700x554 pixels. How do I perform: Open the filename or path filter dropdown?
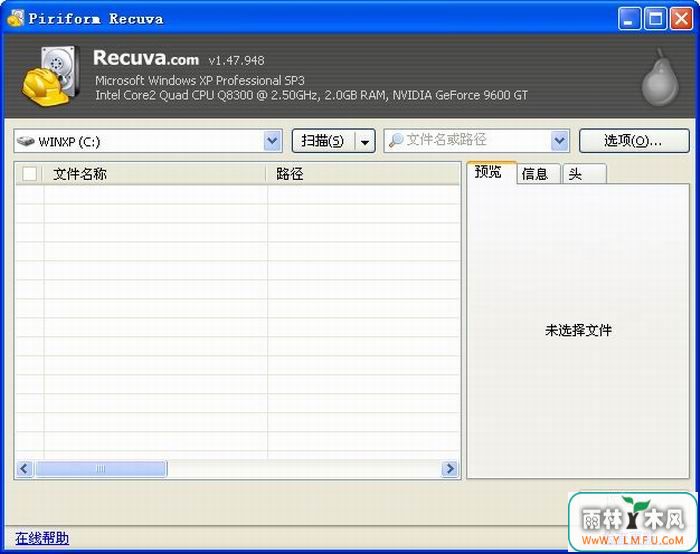[559, 141]
